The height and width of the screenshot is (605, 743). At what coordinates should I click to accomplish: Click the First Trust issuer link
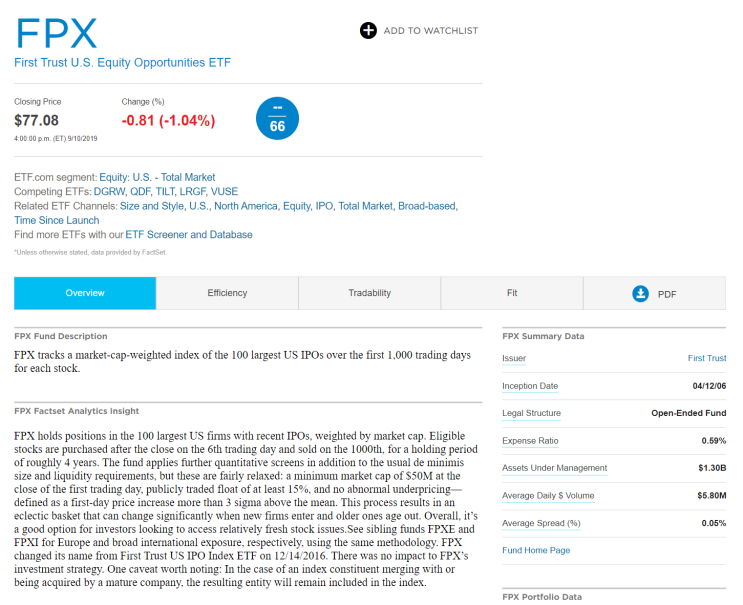click(707, 358)
